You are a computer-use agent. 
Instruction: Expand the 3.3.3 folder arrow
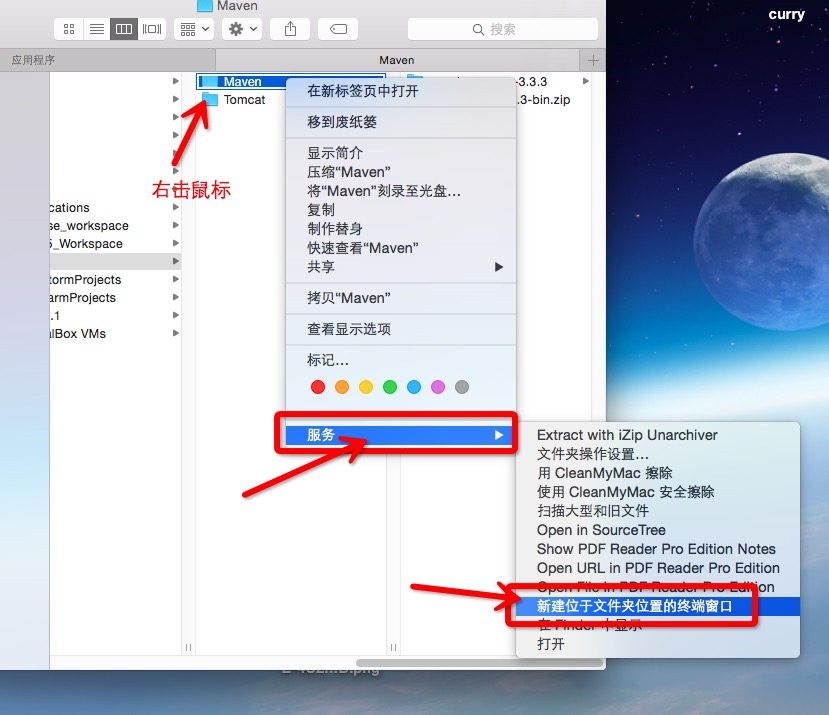586,81
